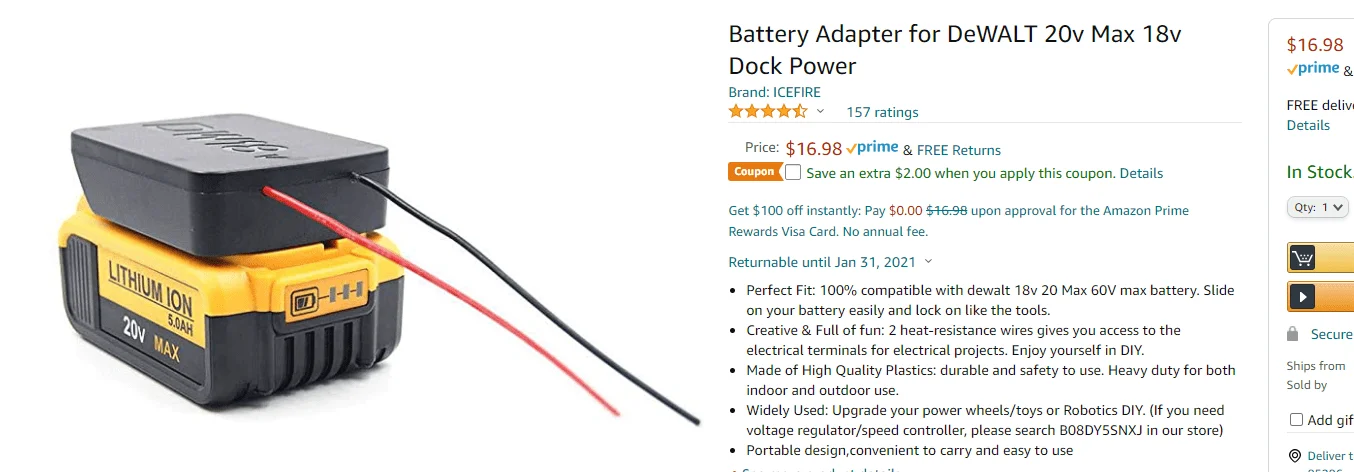The width and height of the screenshot is (1354, 472).
Task: Tick the Add gift checkbox
Action: [x=1297, y=420]
